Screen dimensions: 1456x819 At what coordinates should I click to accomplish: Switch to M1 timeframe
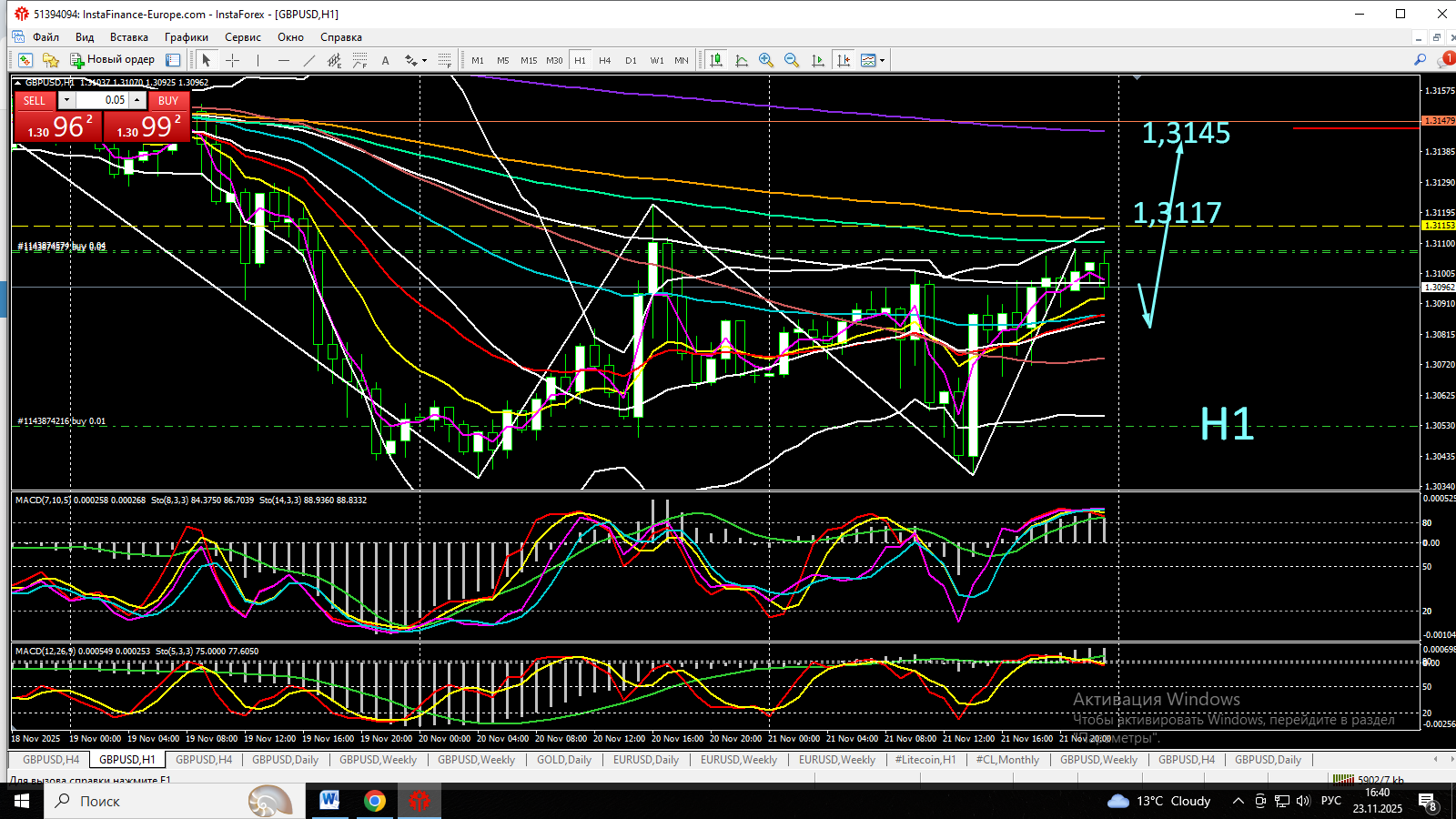click(x=478, y=60)
